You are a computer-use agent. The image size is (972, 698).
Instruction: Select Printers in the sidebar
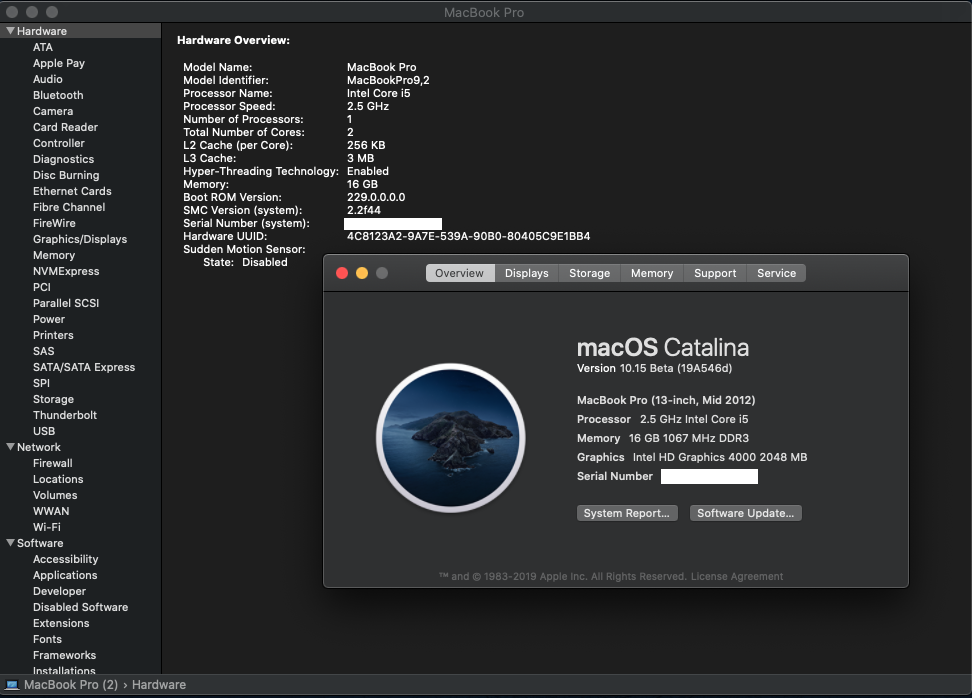[x=53, y=335]
